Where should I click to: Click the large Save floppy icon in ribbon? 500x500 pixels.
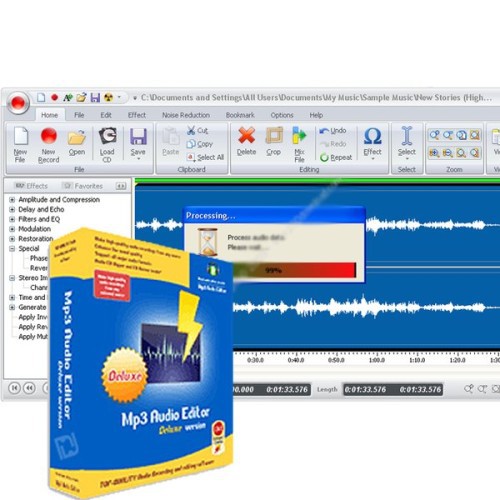138,137
